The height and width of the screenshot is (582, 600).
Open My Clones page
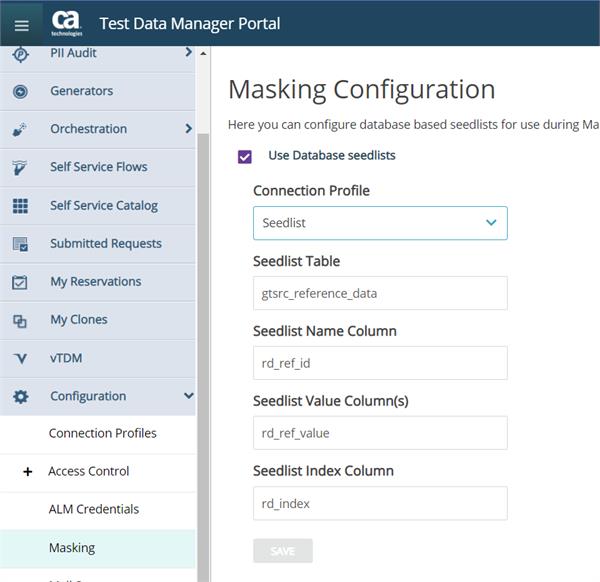tap(98, 320)
